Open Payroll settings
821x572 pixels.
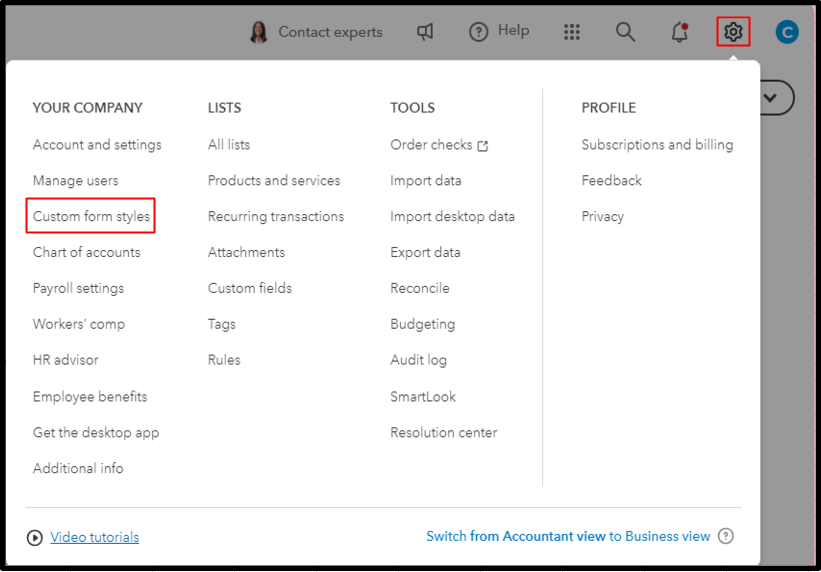click(78, 289)
